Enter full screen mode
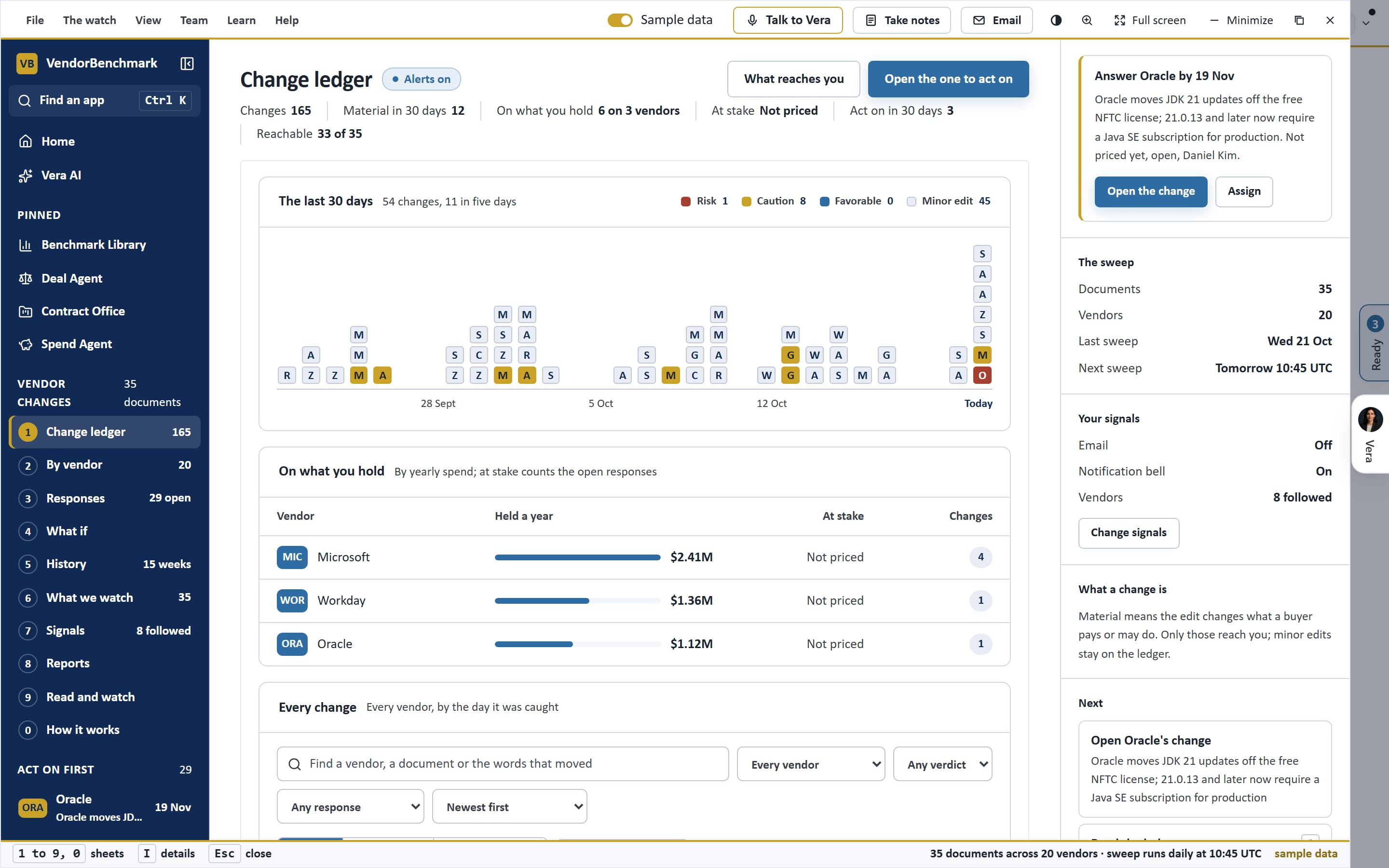1389x868 pixels. click(1150, 20)
